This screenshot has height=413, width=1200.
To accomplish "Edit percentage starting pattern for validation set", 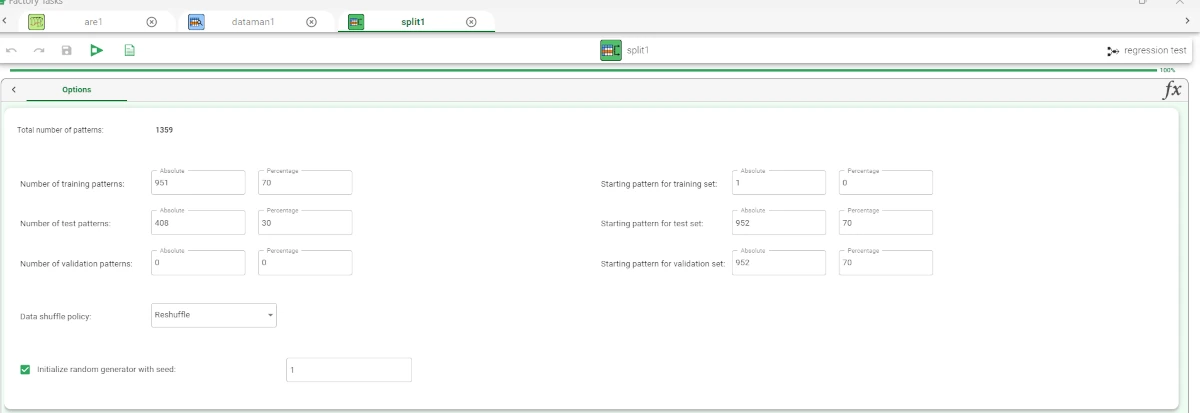I will [x=885, y=262].
